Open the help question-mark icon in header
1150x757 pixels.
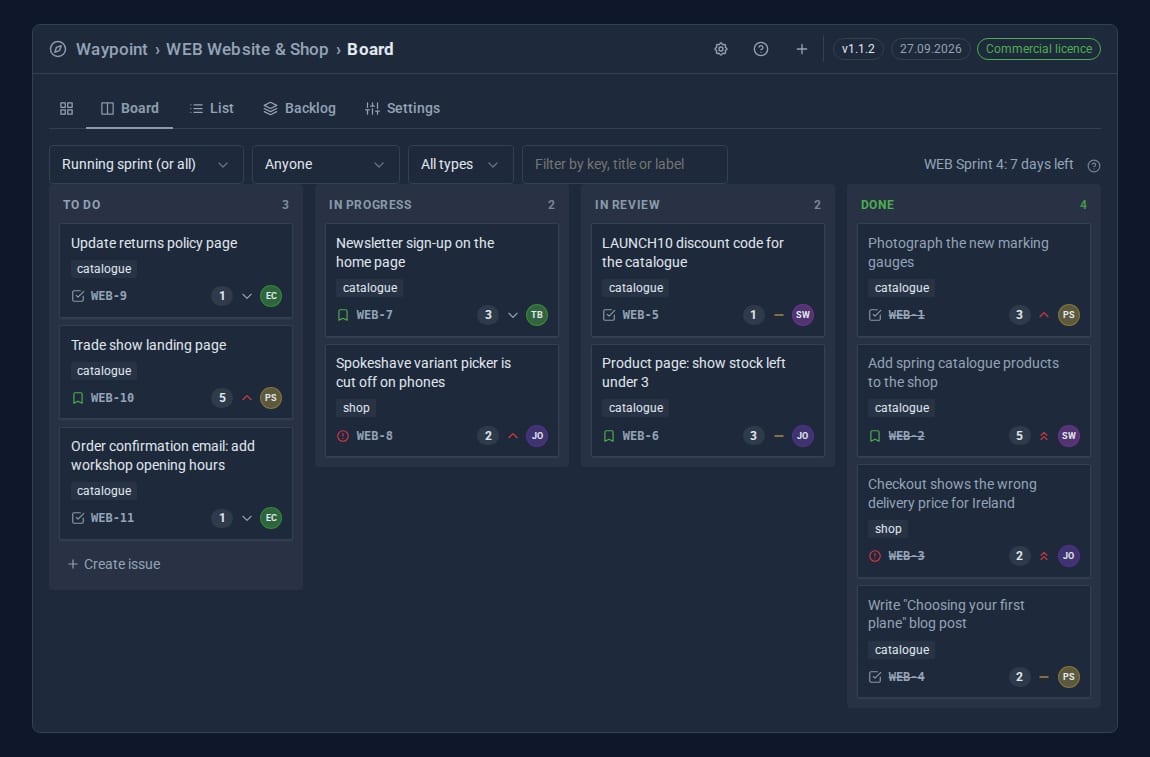[x=761, y=49]
